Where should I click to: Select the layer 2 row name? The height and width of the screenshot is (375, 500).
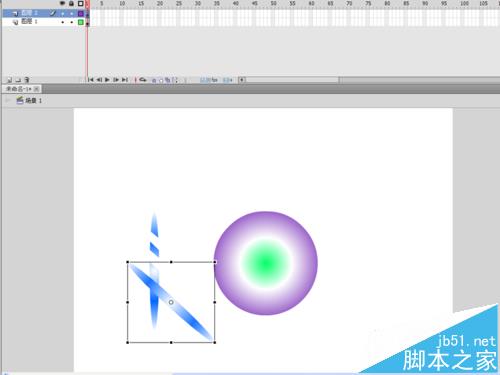[30, 13]
